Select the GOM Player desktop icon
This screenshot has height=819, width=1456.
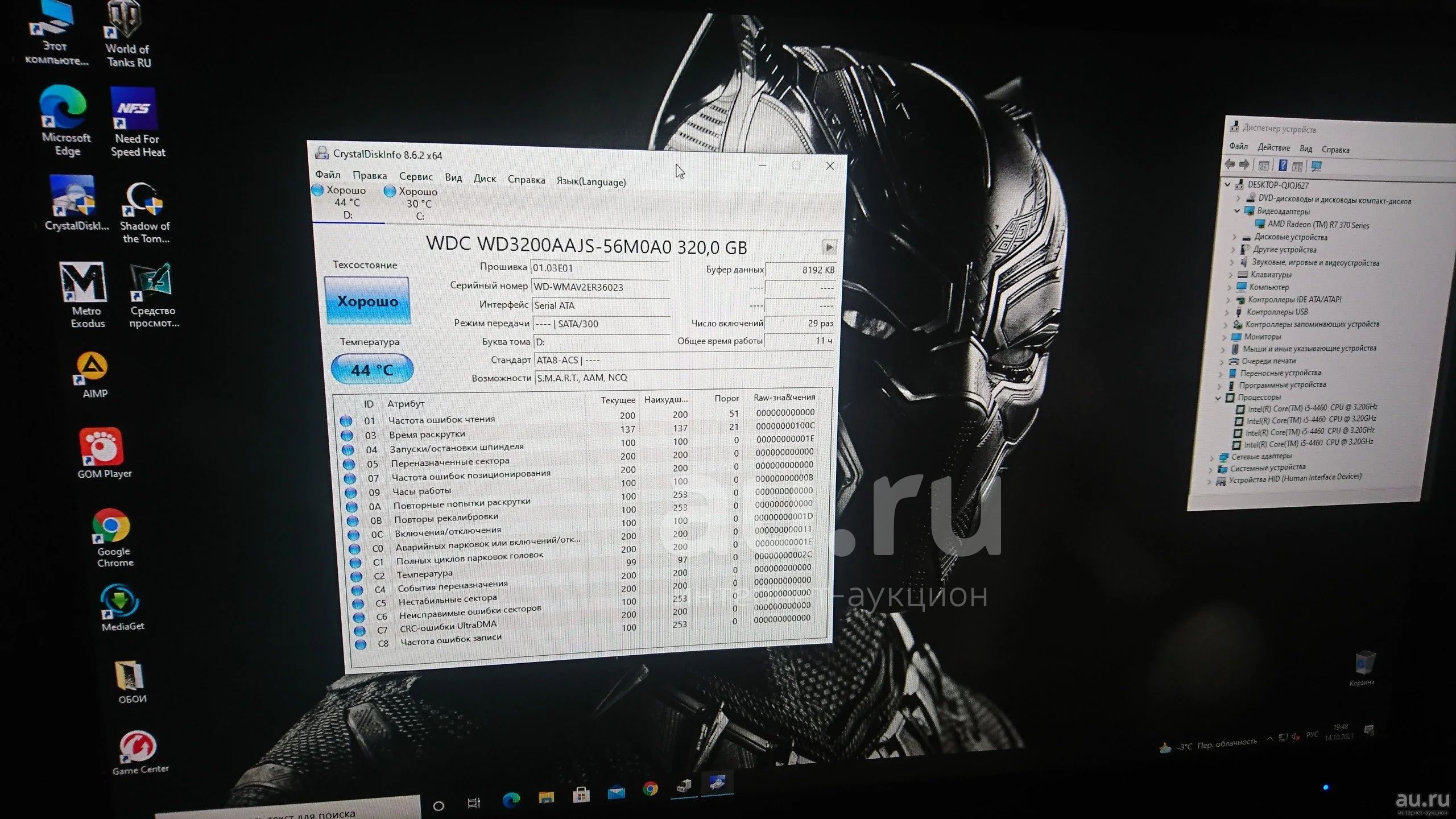[104, 453]
